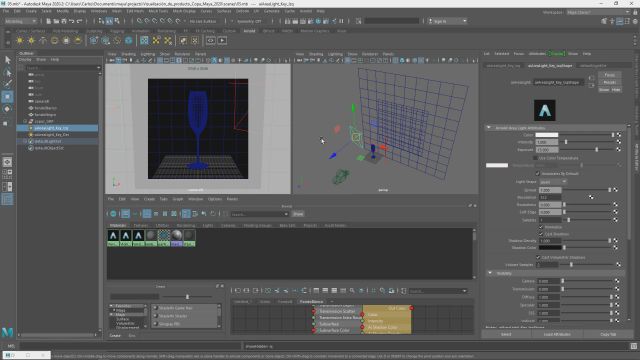640x360 pixels.
Task: Click the map button next to Exposure attribute
Action: [x=619, y=150]
